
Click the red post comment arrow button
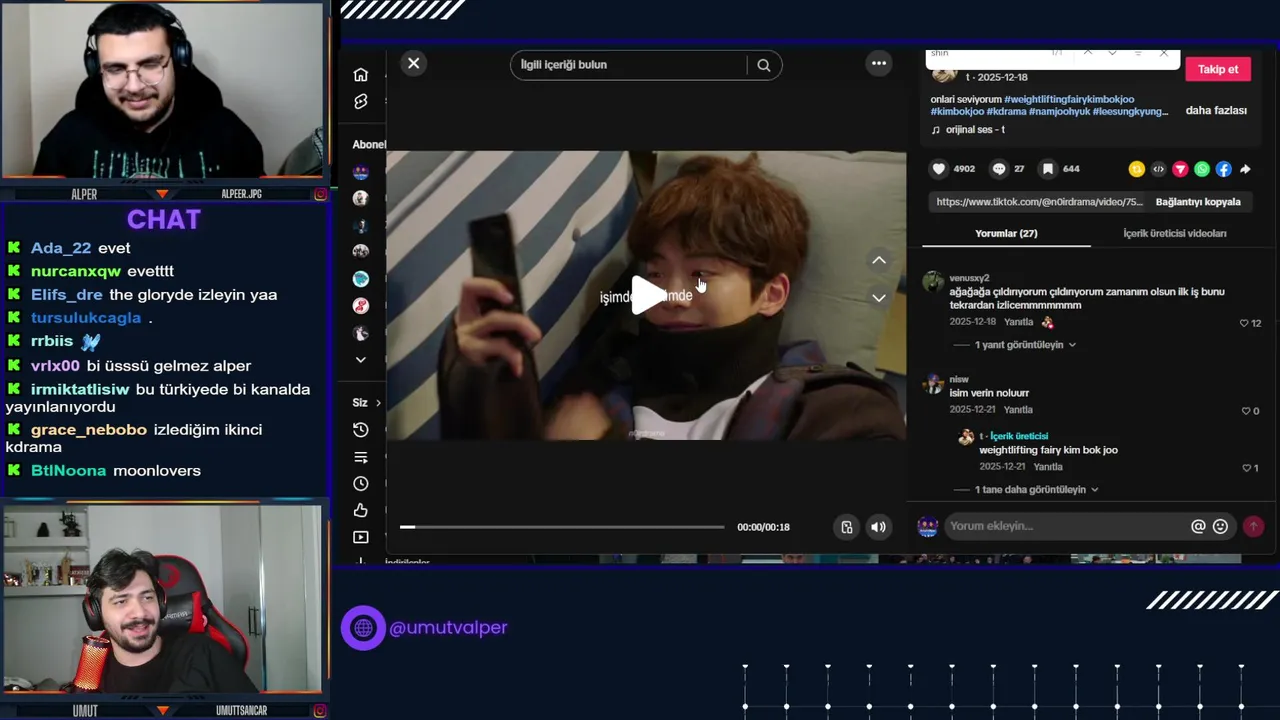click(x=1253, y=526)
